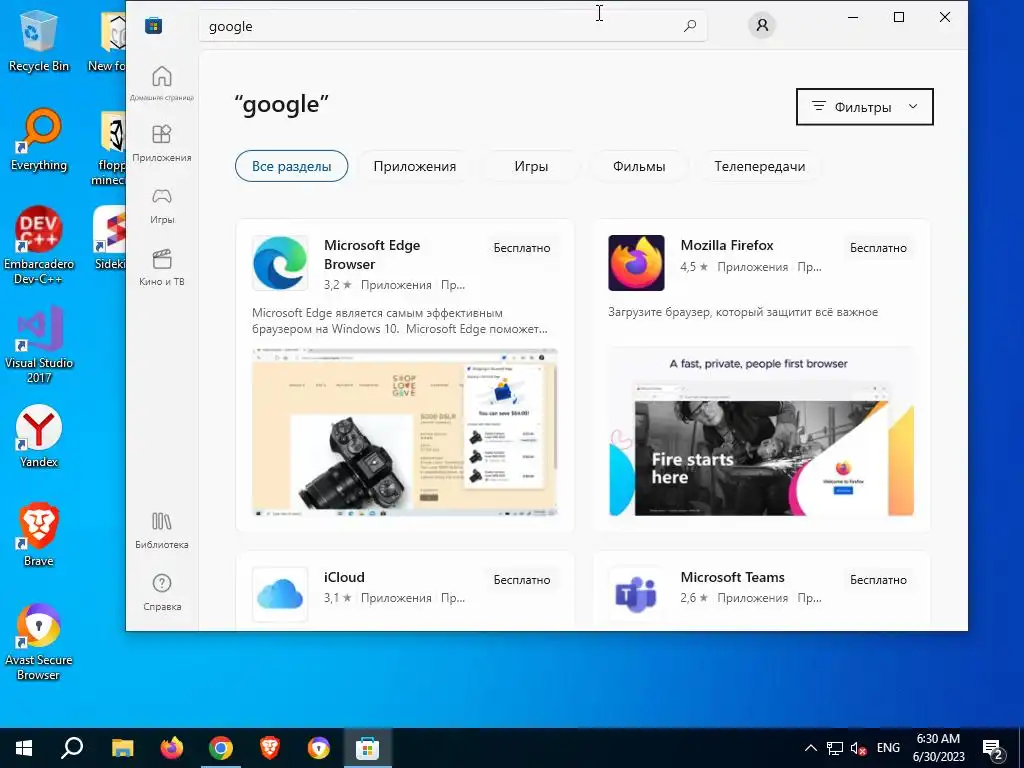
Task: Click the network tray icon
Action: click(835, 748)
